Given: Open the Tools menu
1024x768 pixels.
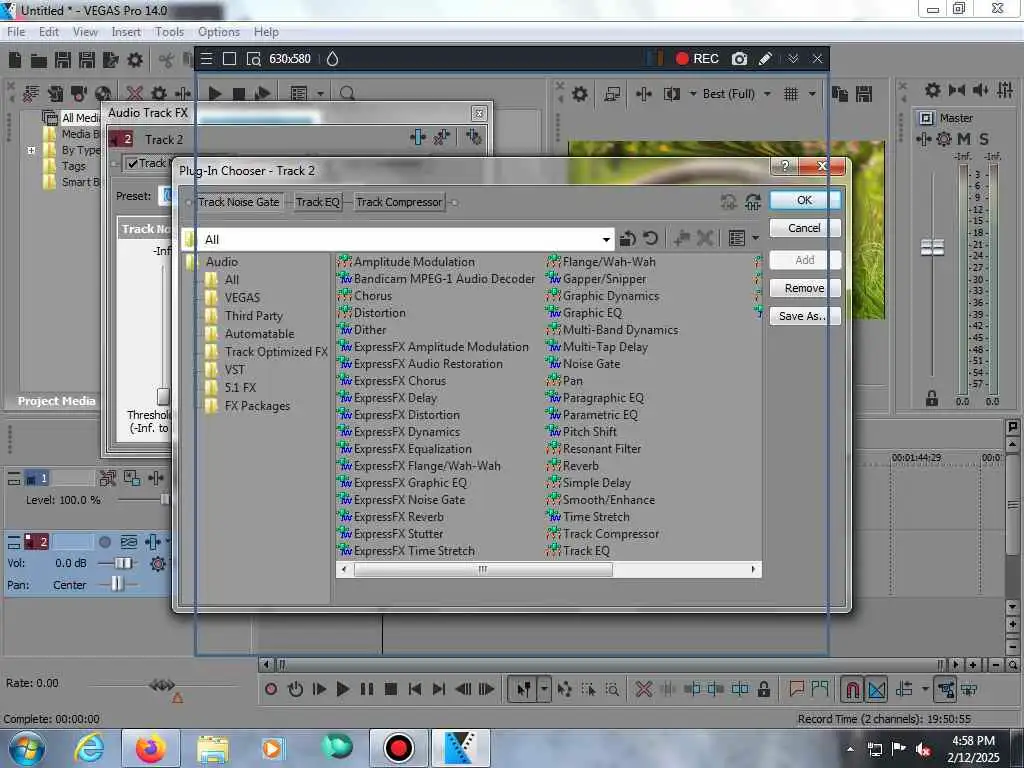Looking at the screenshot, I should (169, 32).
